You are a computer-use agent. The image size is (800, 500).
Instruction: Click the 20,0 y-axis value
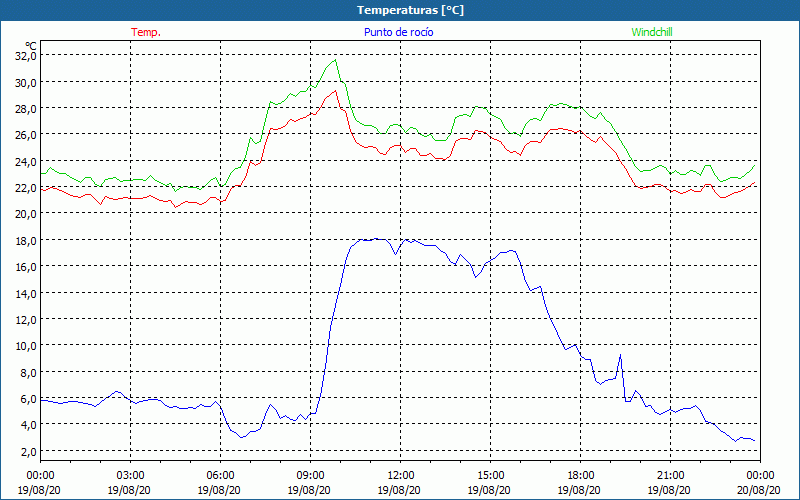[26, 214]
